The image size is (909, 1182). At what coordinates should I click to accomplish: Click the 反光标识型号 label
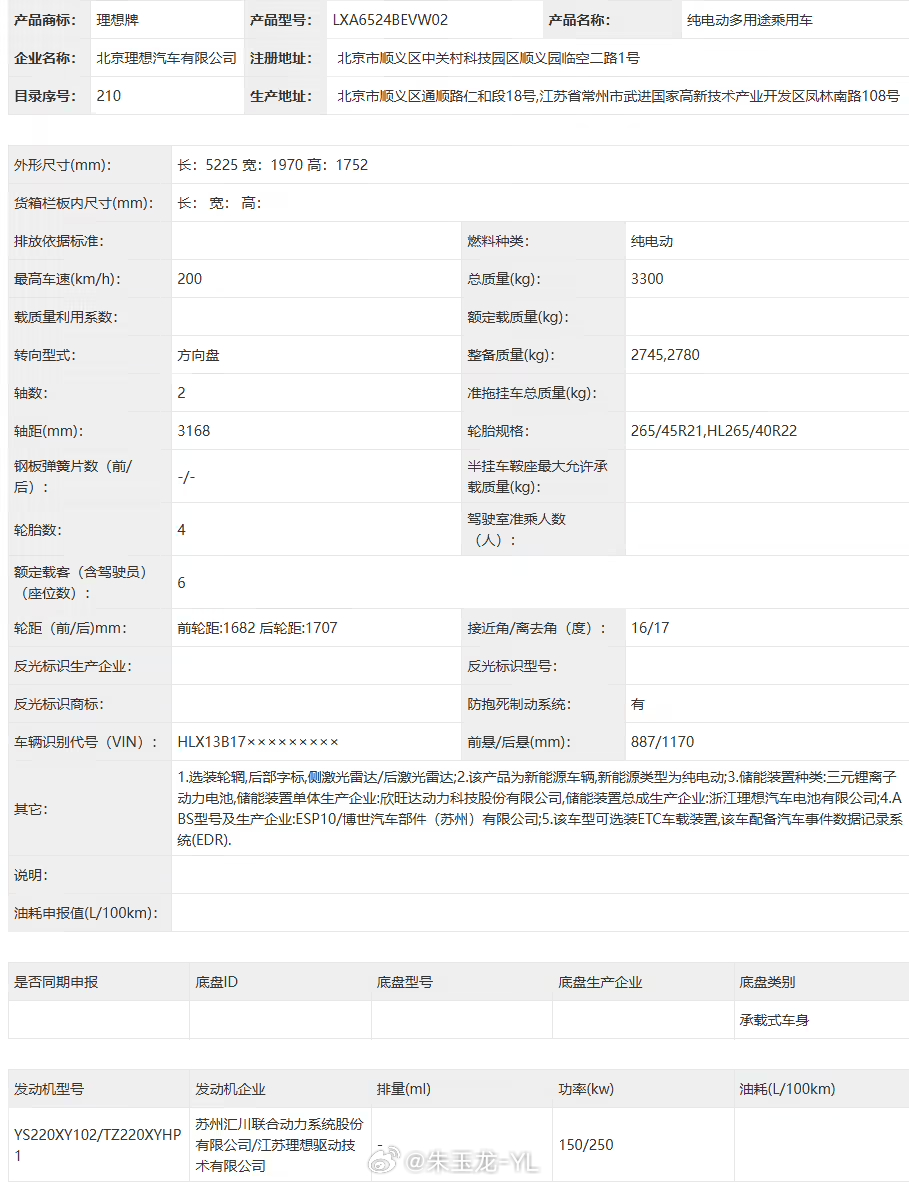pyautogui.click(x=513, y=666)
